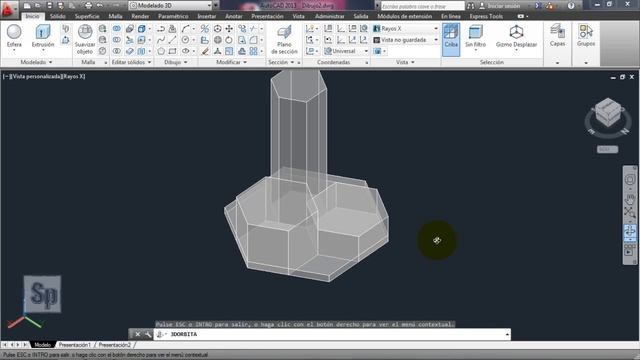Open the Capas layers panel
The width and height of the screenshot is (640, 360).
click(557, 36)
